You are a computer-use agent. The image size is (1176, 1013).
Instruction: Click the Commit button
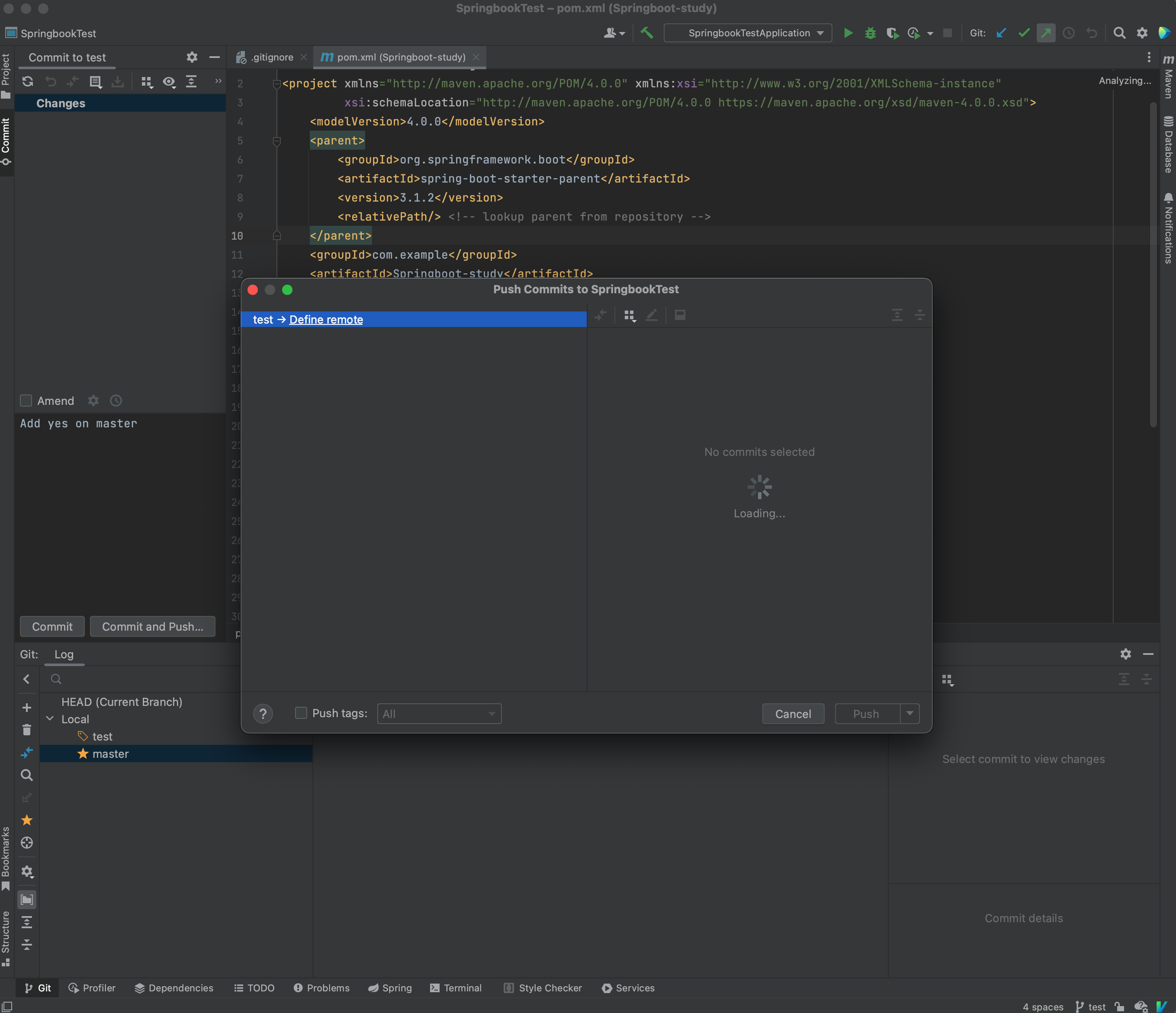[52, 626]
